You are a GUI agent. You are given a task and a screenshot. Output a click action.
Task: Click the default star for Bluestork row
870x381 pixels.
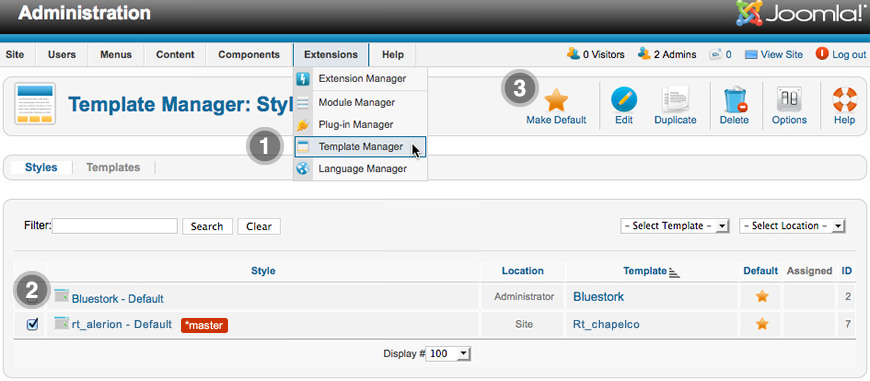[x=762, y=297]
